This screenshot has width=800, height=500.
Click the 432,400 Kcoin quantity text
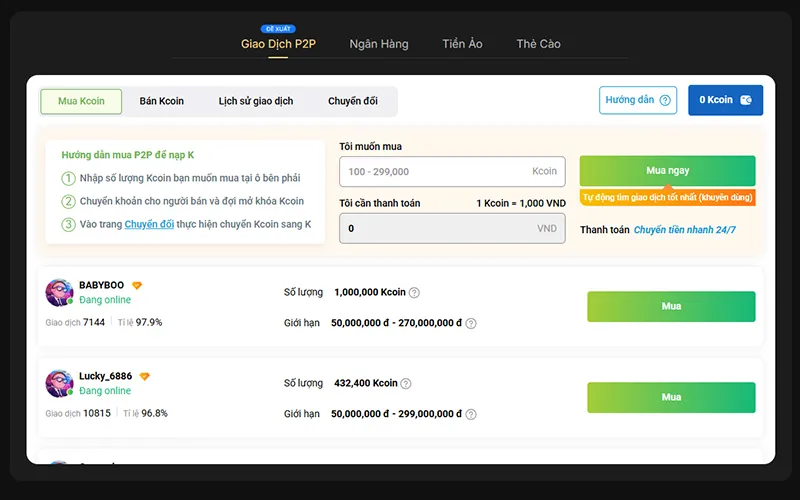366,383
